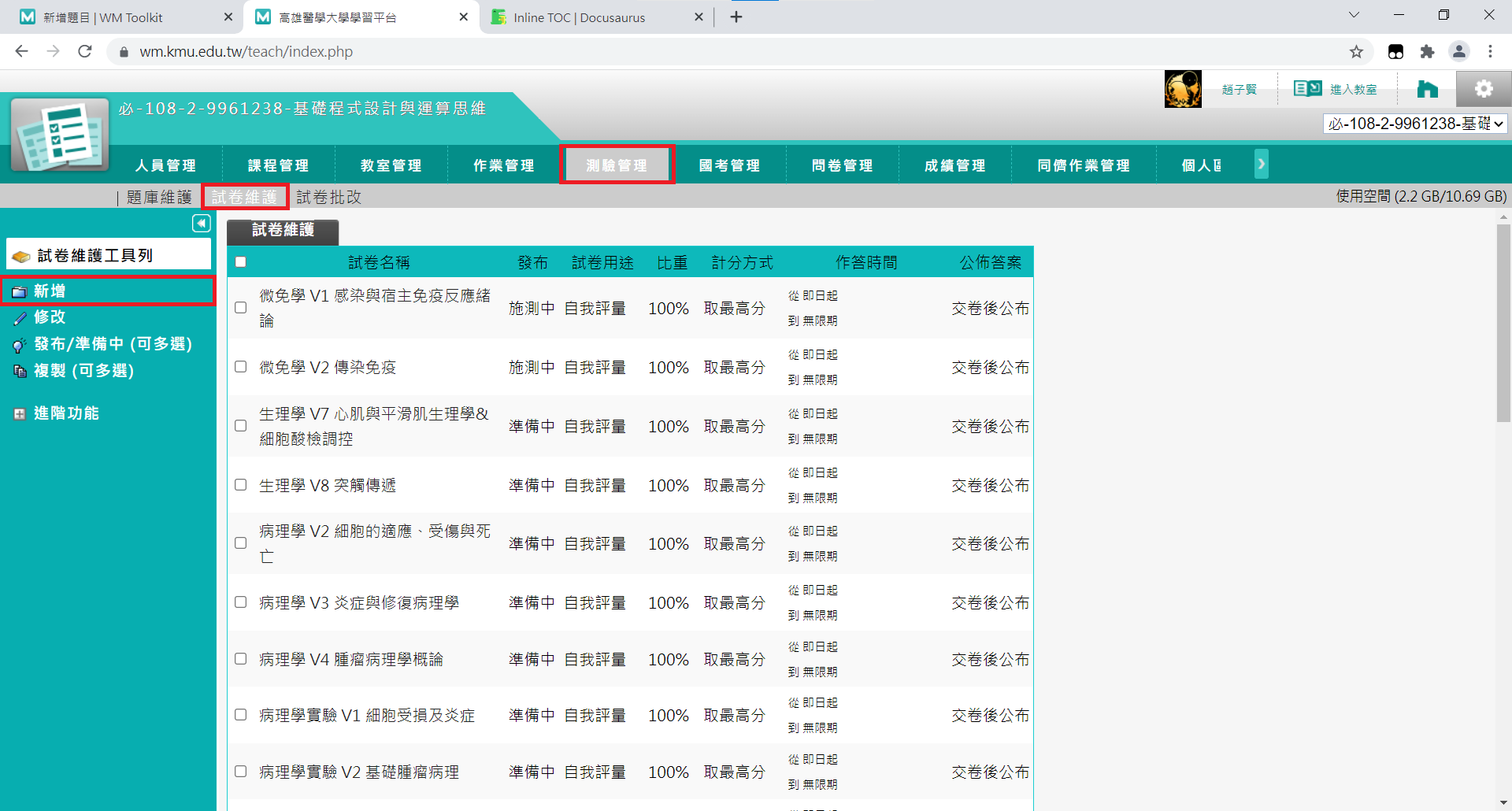Click the site padlock icon in address bar
The image size is (1512, 811).
click(124, 52)
